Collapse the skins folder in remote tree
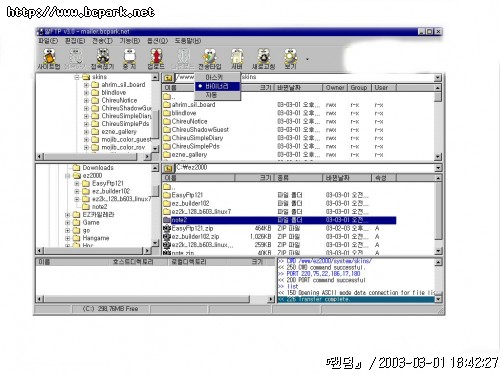The height and width of the screenshot is (375, 500). click(x=77, y=77)
